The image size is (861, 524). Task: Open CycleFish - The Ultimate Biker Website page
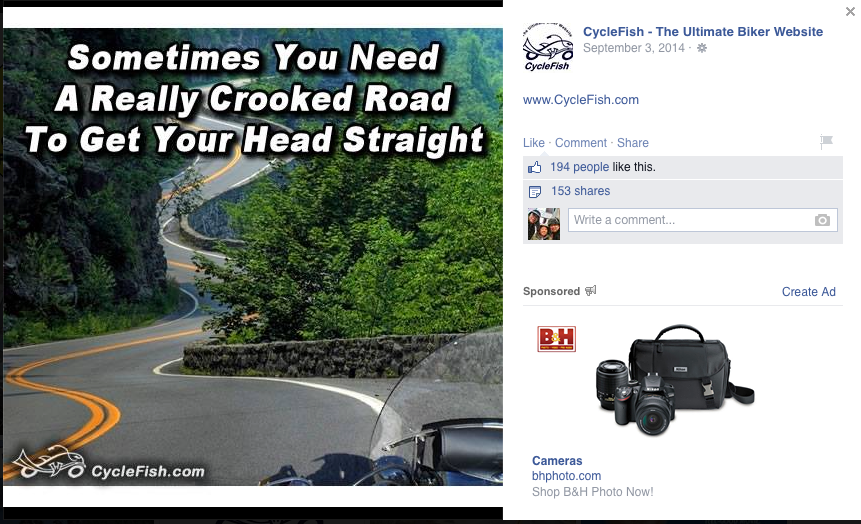pos(703,32)
